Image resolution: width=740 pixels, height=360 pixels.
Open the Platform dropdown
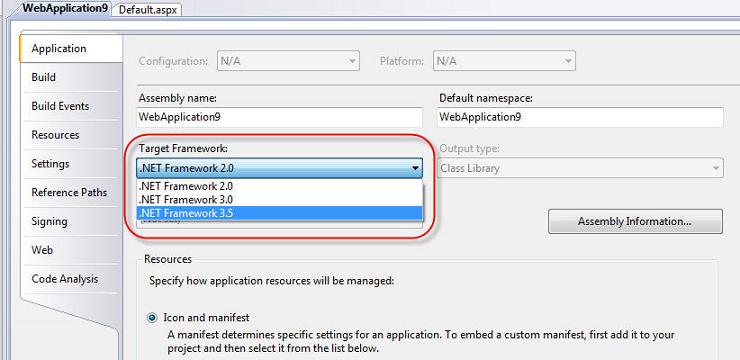tap(504, 61)
